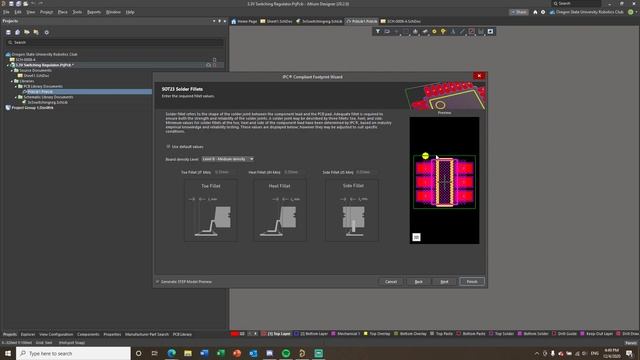
Task: Click the Excel icon on the taskbar
Action: click(x=220, y=353)
